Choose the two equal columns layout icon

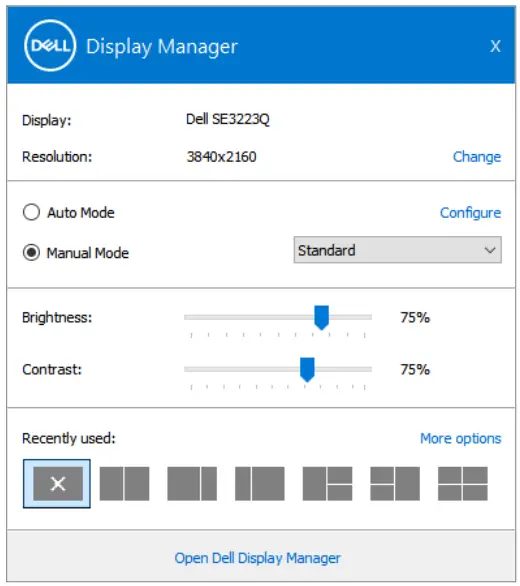click(124, 483)
